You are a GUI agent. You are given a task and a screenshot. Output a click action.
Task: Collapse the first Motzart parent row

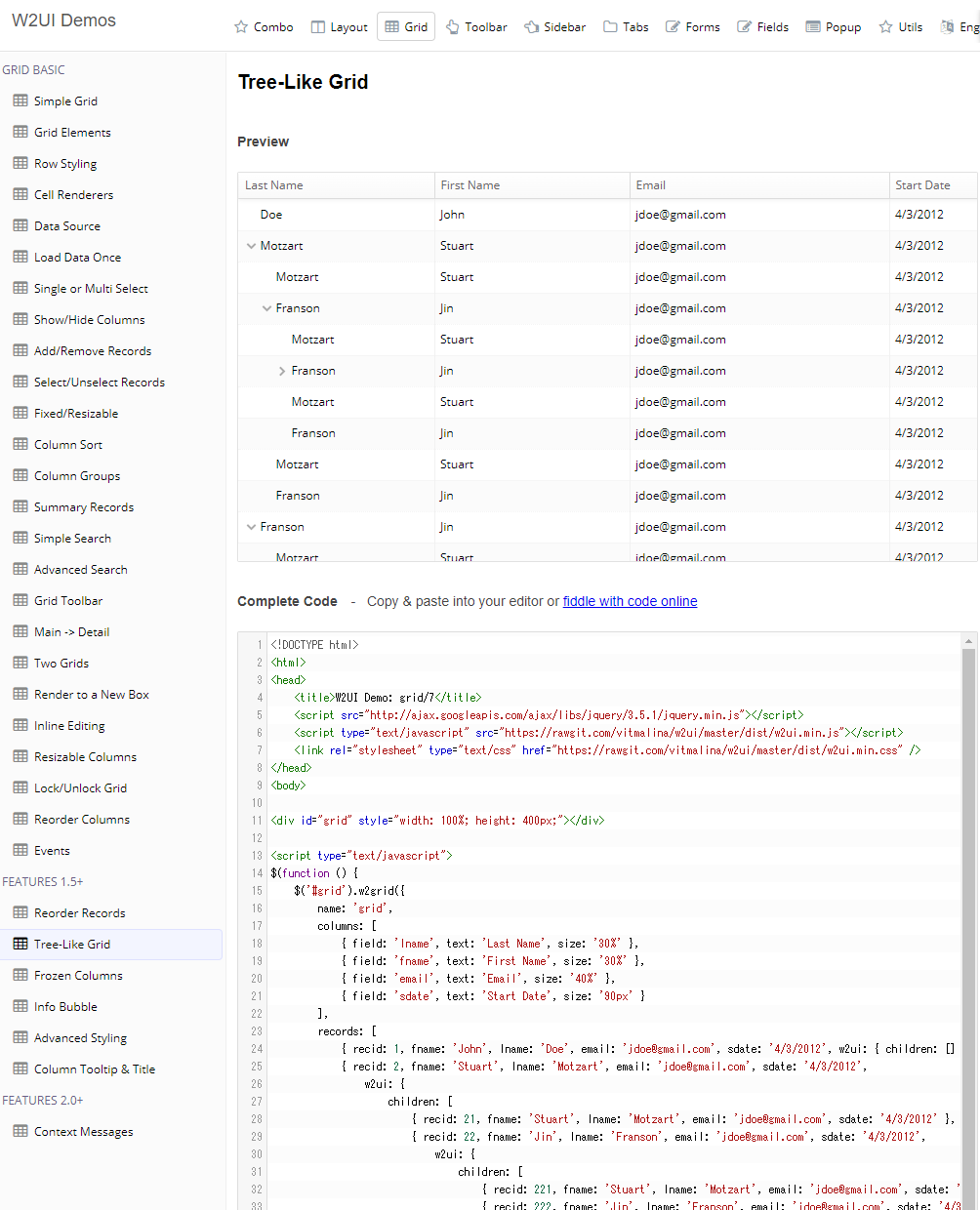pos(251,246)
